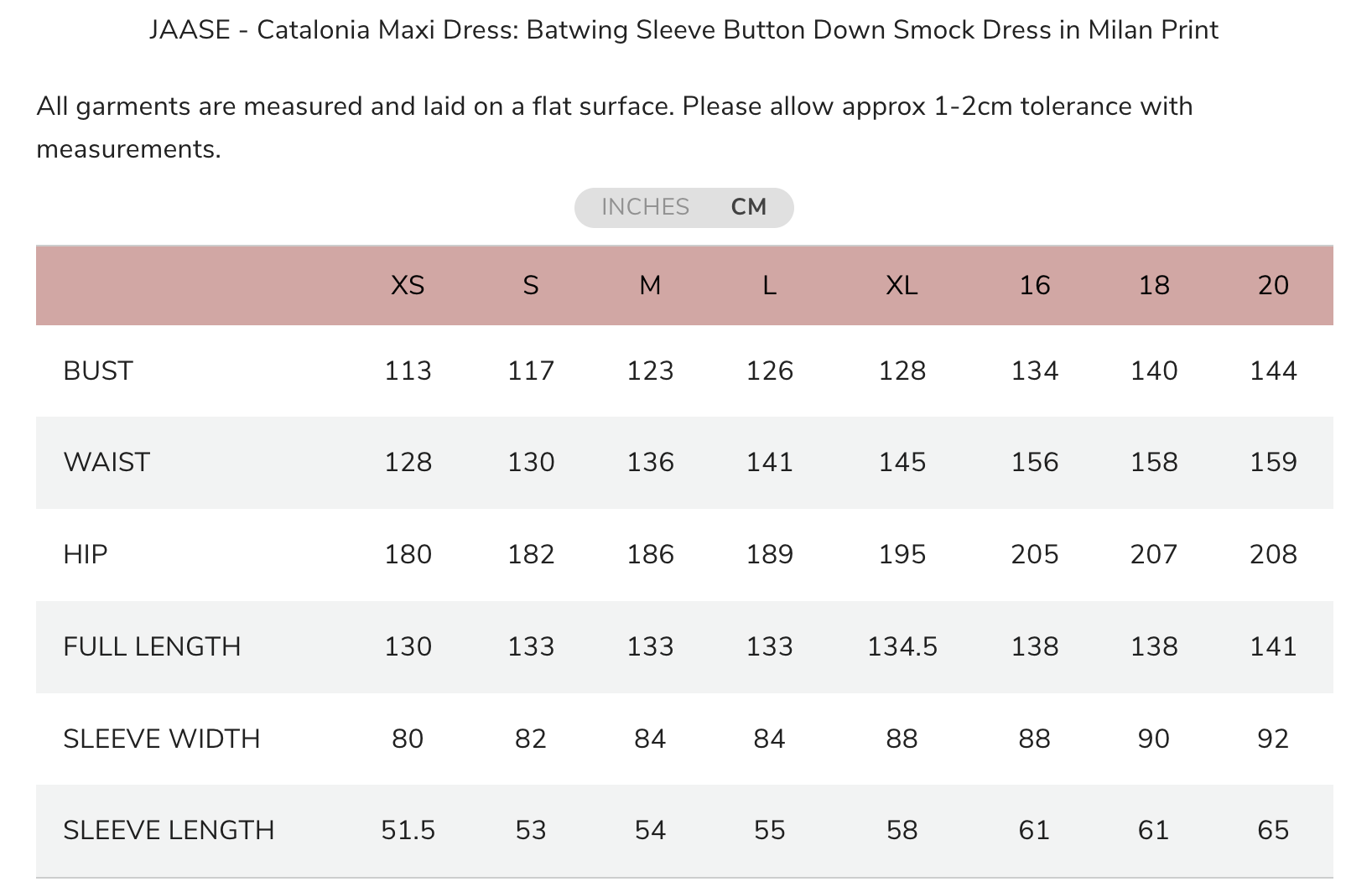Select the CM unit option

[749, 207]
